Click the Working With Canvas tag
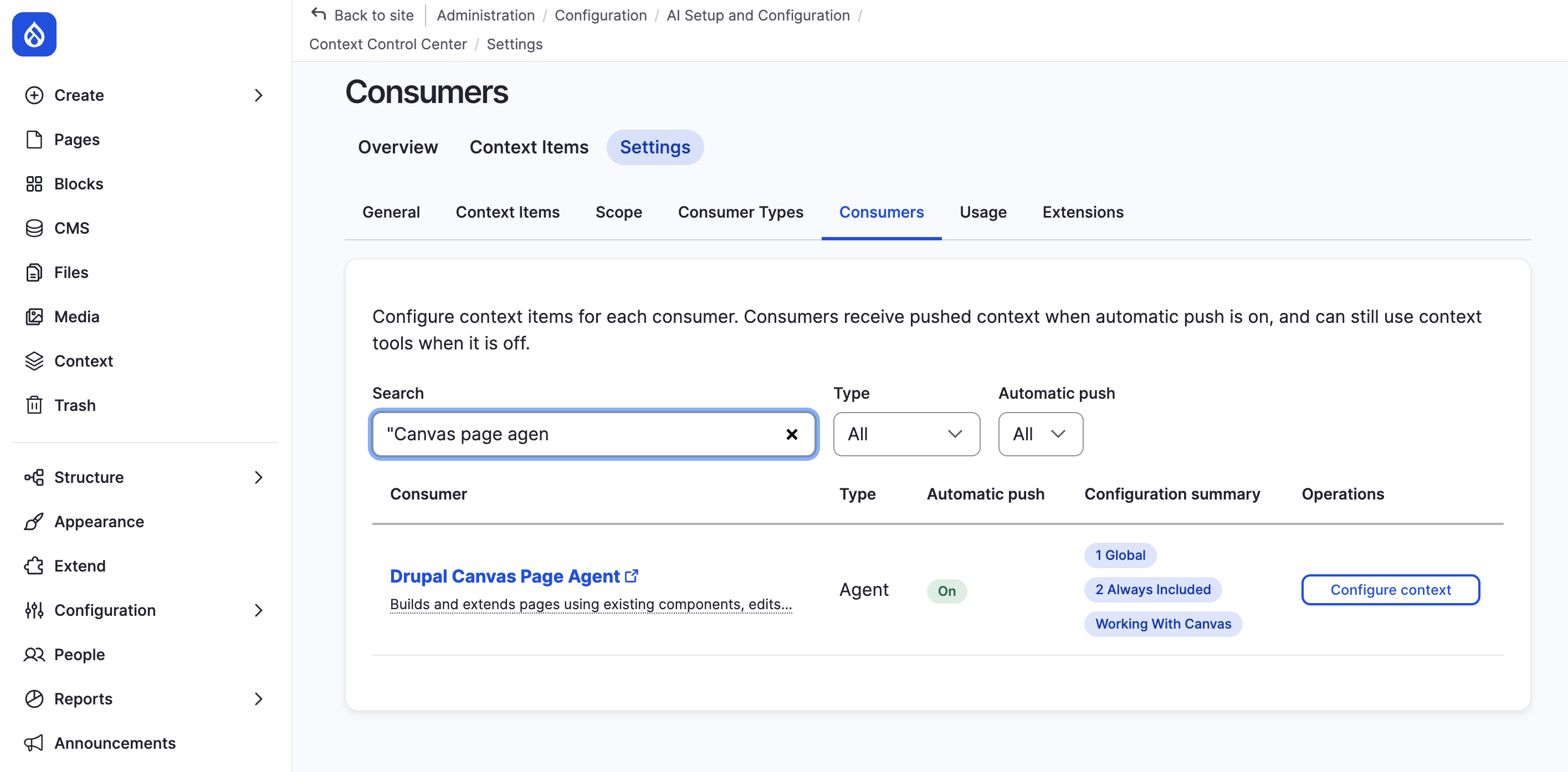The width and height of the screenshot is (1568, 772). point(1162,624)
